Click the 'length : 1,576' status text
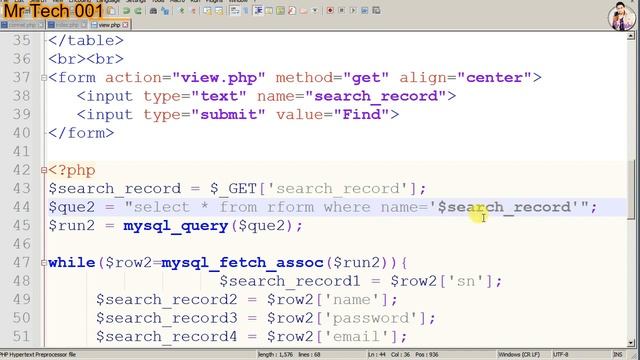Viewport: 640px width, 360px height. click(275, 355)
